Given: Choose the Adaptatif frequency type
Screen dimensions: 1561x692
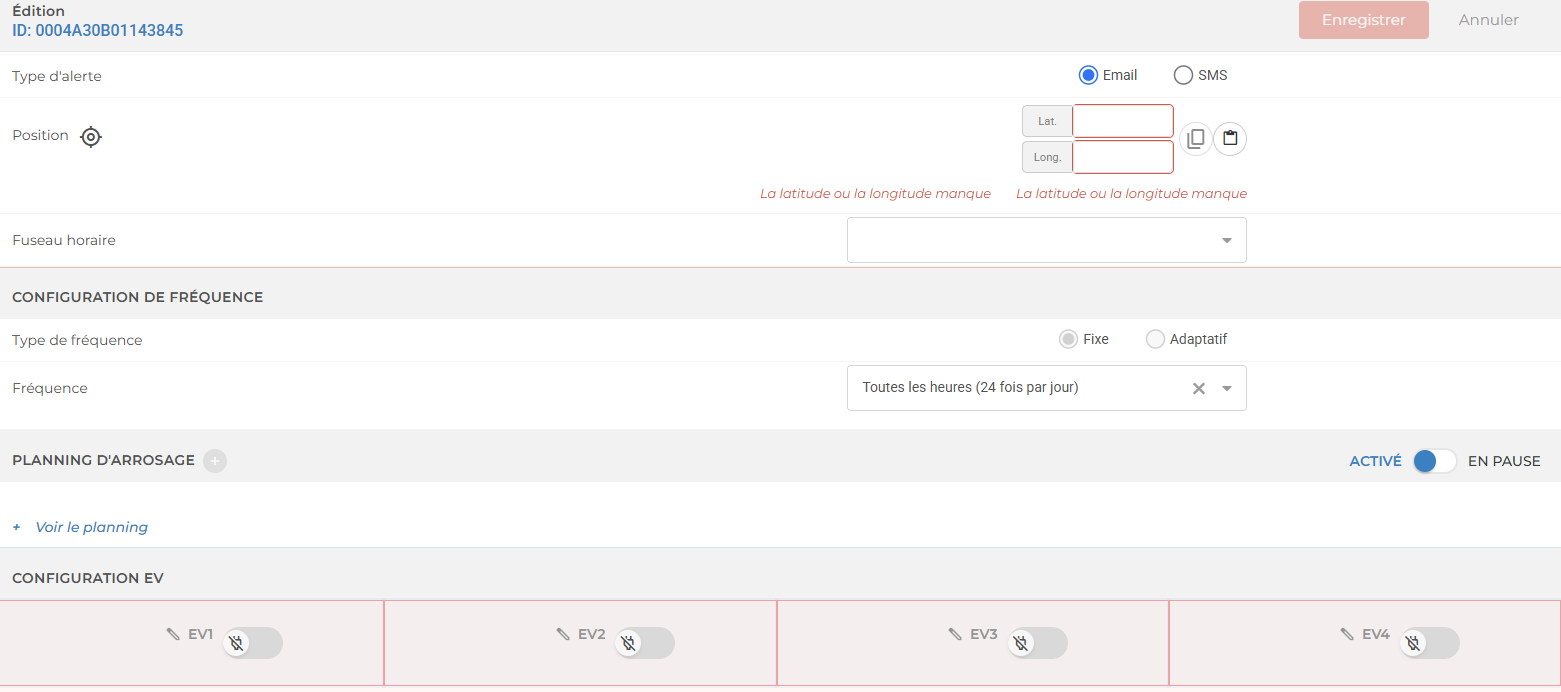Looking at the screenshot, I should [x=1155, y=339].
